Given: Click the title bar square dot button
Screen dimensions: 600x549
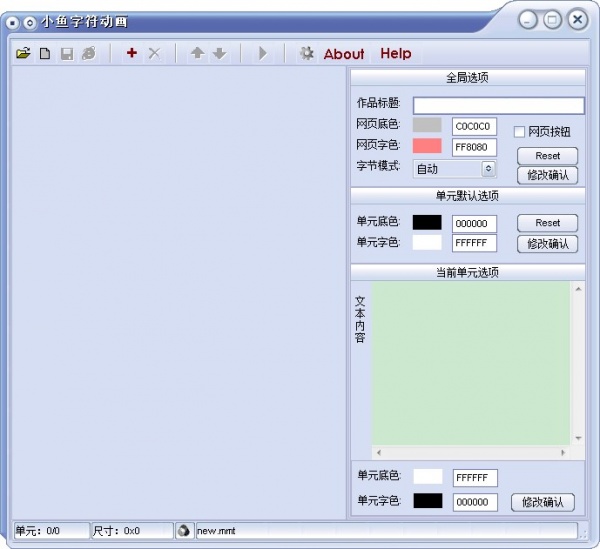Looking at the screenshot, I should point(12,23).
